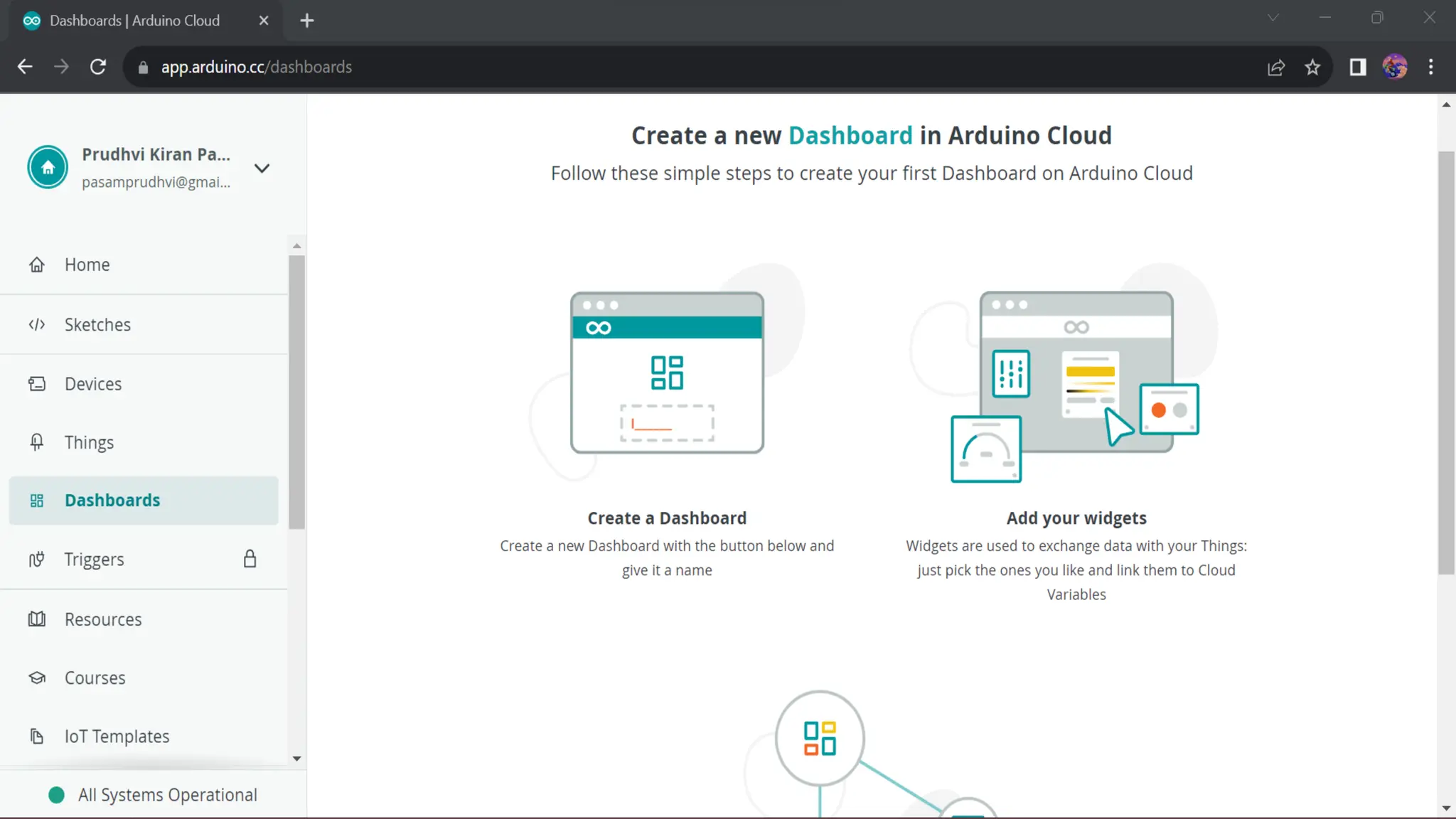Open Sketches via its code icon
This screenshot has height=819, width=1456.
pos(37,325)
